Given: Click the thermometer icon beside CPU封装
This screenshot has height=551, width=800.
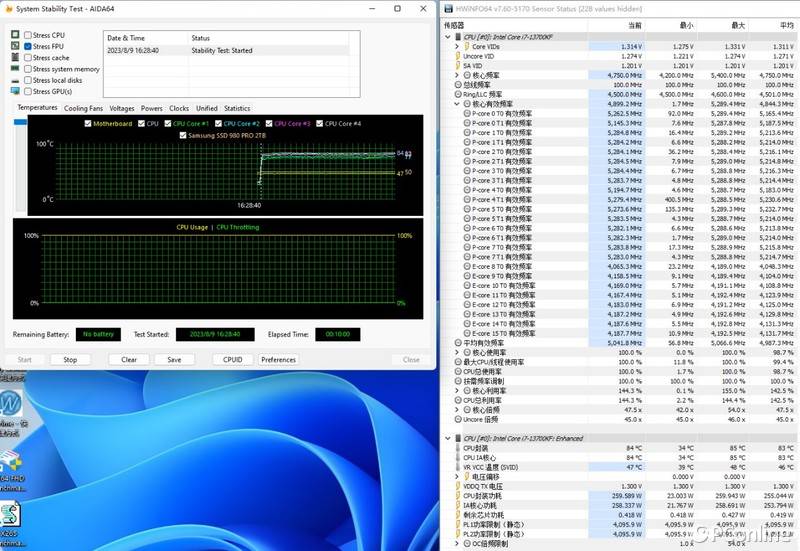Looking at the screenshot, I should pyautogui.click(x=458, y=448).
